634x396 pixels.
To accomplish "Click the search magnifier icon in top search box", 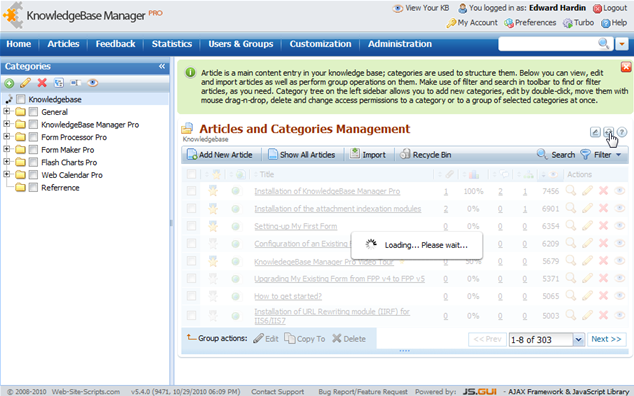I will (x=604, y=43).
